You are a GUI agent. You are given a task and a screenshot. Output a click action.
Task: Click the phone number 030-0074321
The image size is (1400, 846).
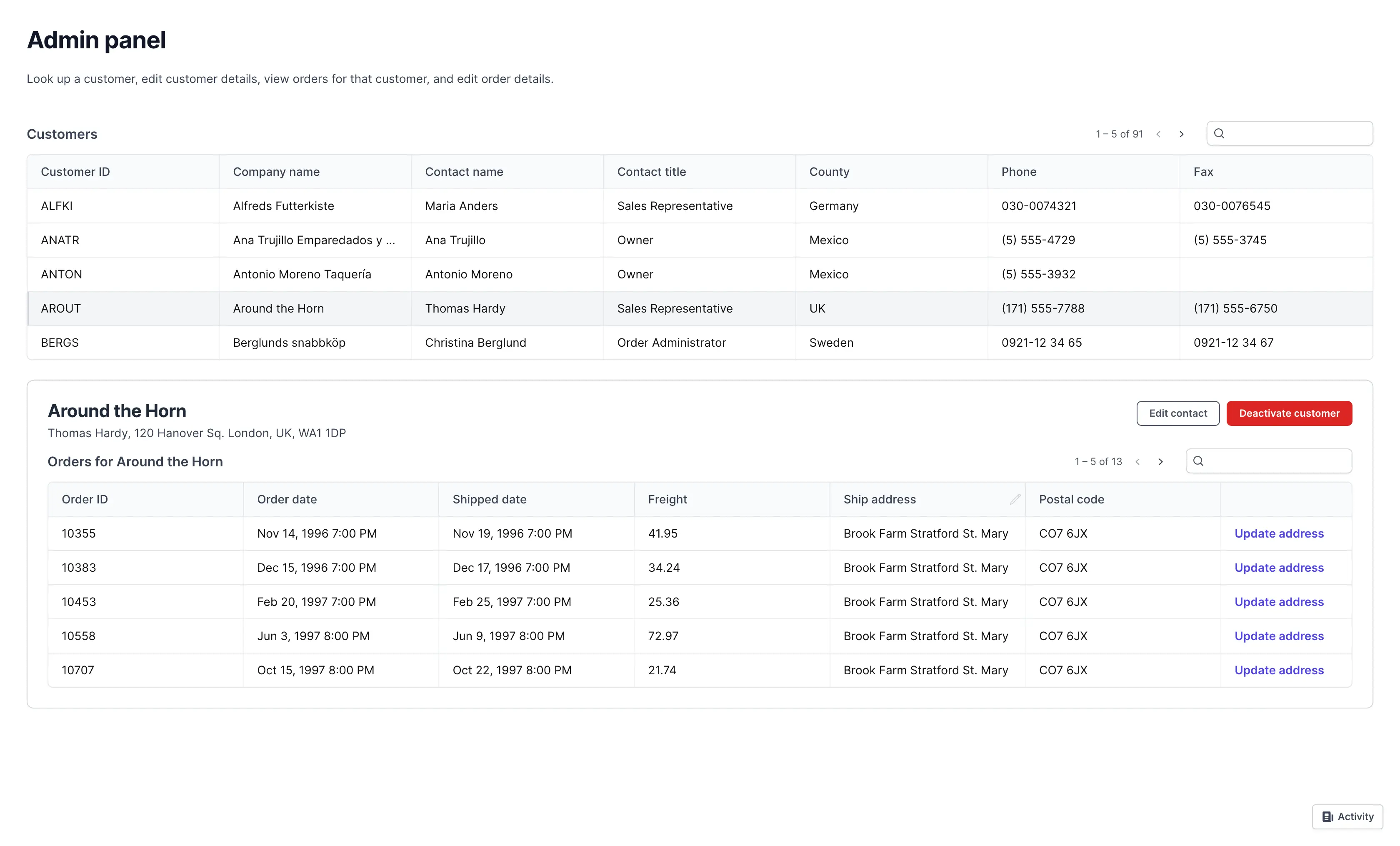click(1039, 206)
